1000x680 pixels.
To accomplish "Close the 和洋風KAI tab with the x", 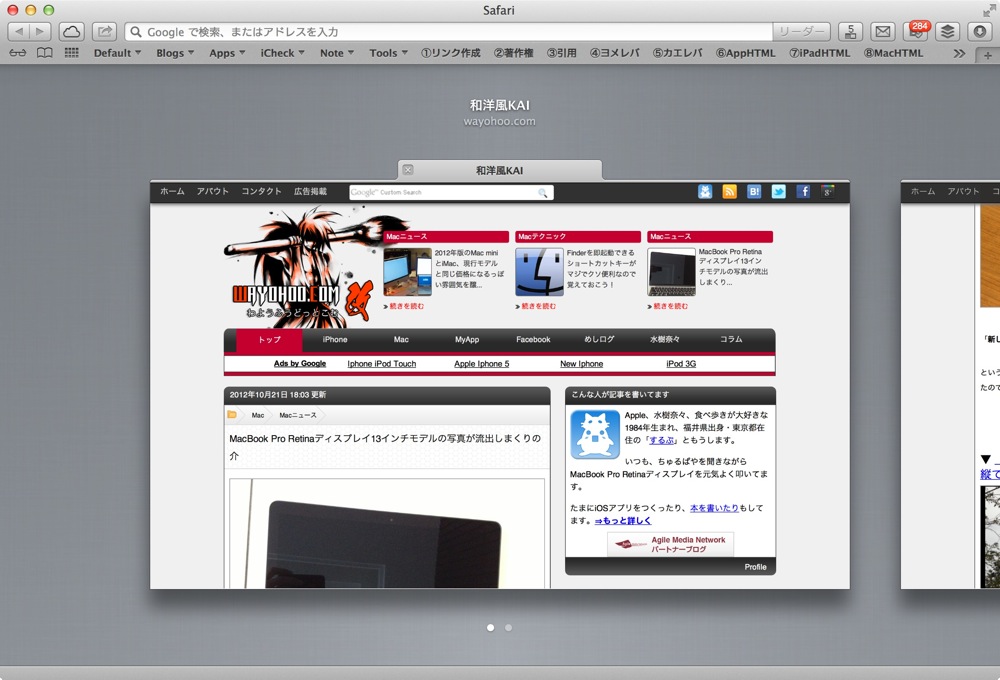I will pos(408,170).
